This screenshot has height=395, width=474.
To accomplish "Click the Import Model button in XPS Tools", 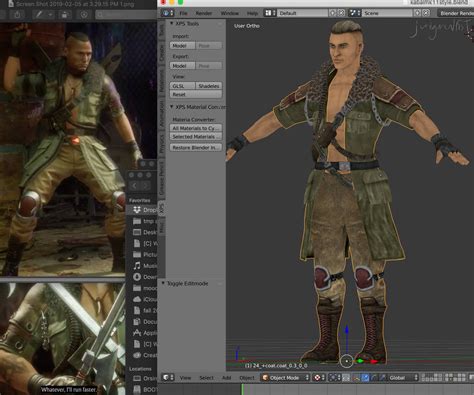I will click(182, 45).
